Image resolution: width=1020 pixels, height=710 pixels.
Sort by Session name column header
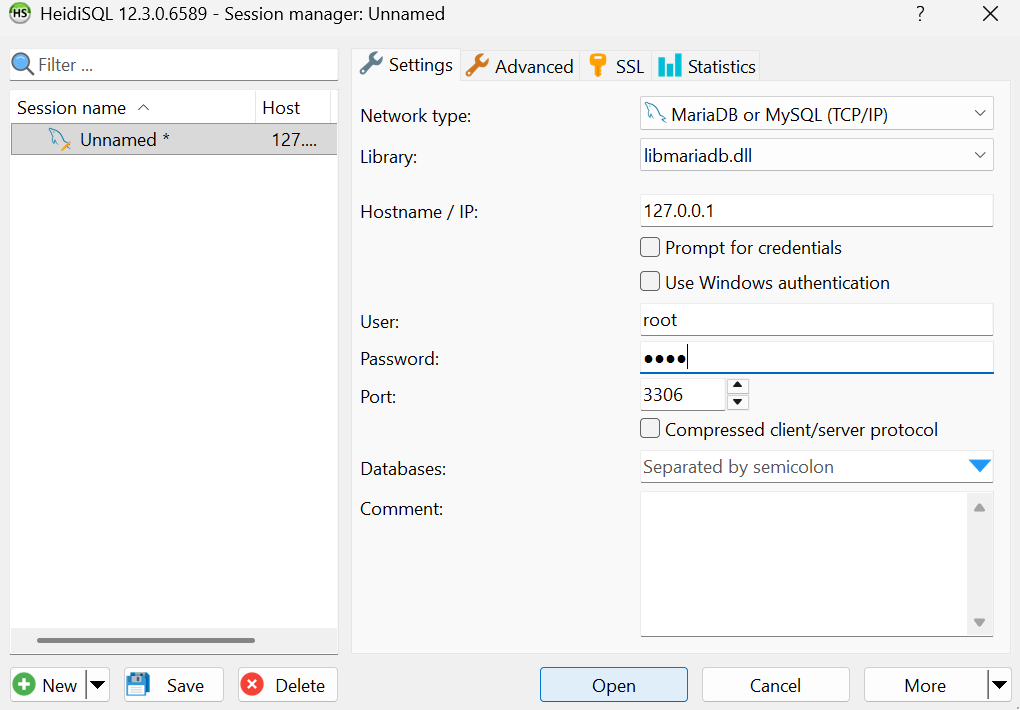[133, 107]
